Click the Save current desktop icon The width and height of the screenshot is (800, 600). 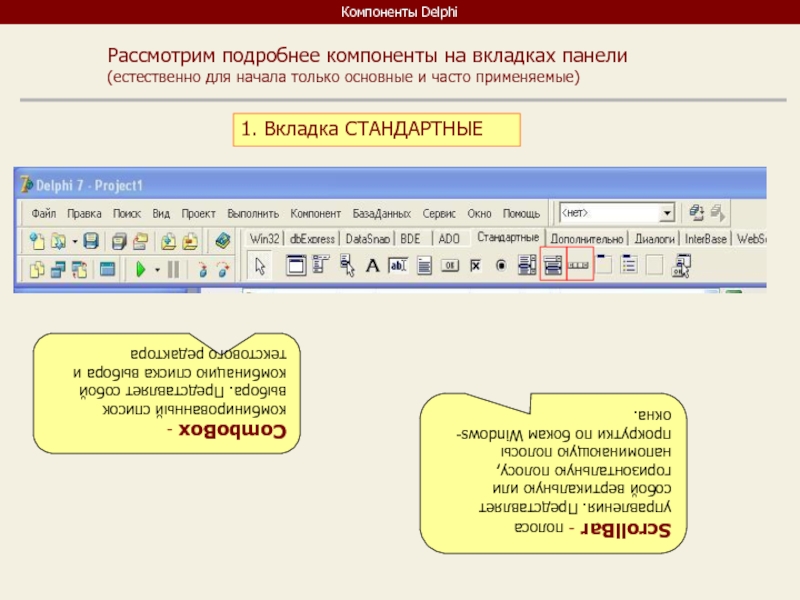click(696, 212)
